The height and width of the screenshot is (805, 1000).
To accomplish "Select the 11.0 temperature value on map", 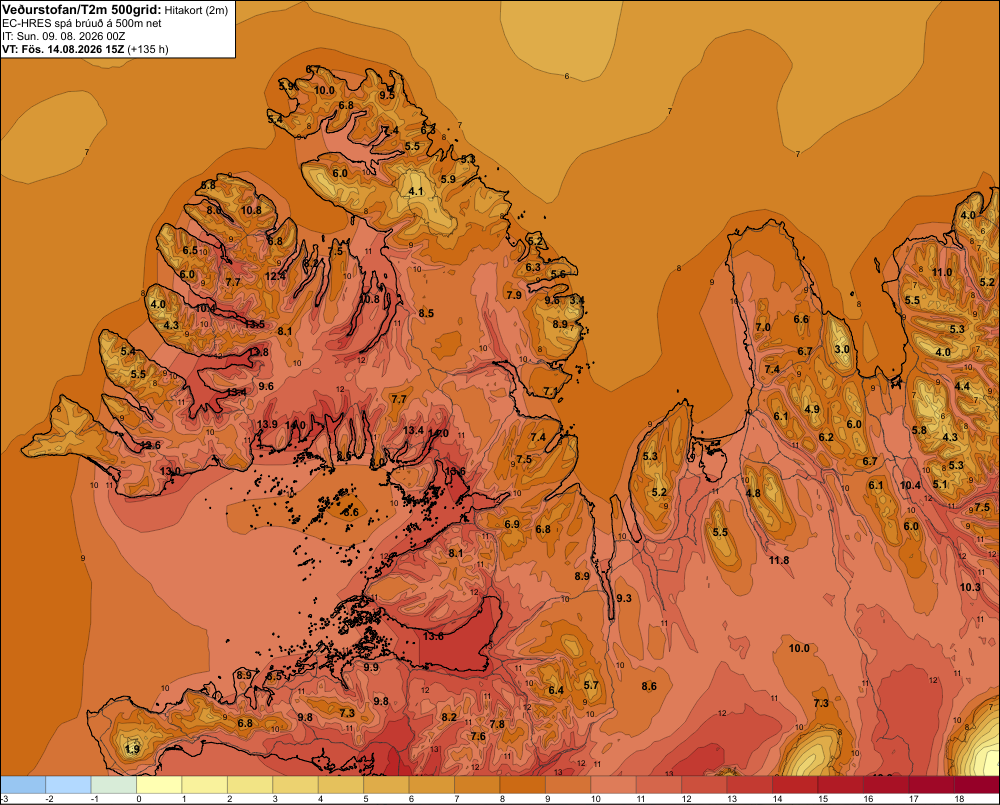I will (942, 272).
